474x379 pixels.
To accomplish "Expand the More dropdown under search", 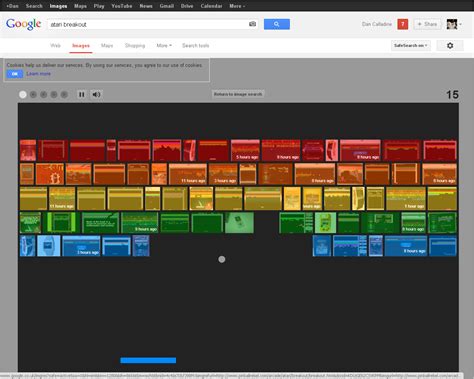I will tap(164, 45).
